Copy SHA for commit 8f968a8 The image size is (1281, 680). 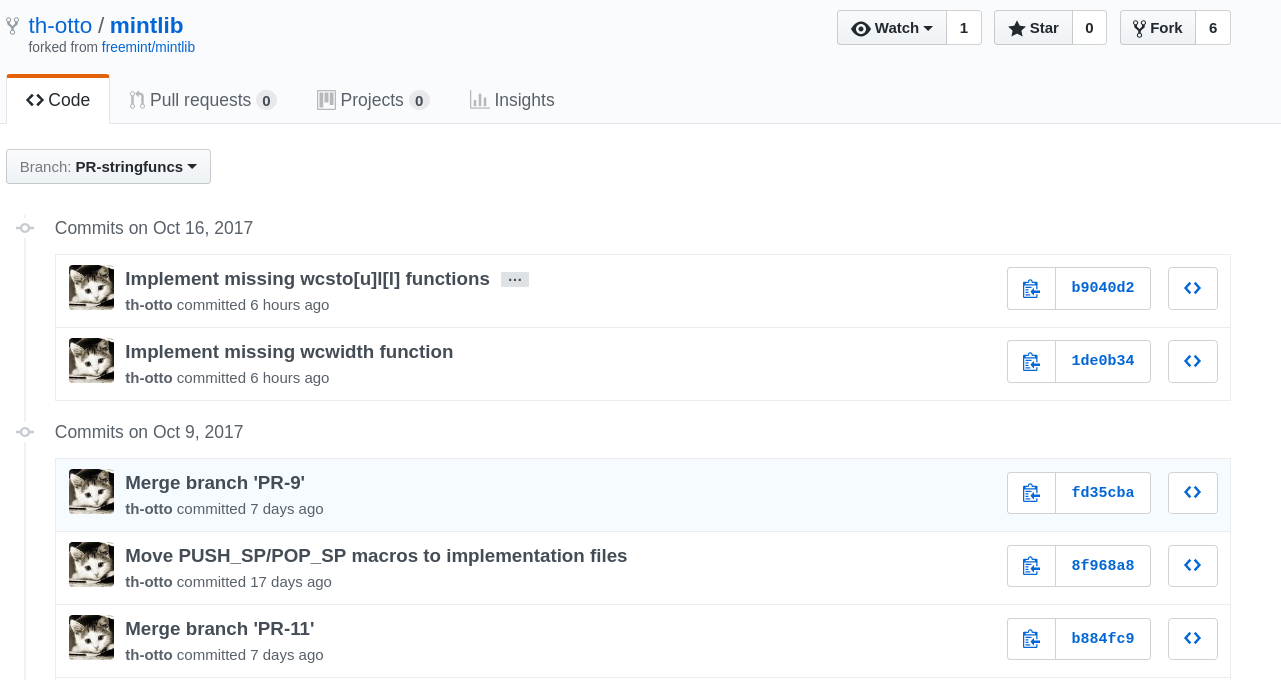(x=1031, y=566)
